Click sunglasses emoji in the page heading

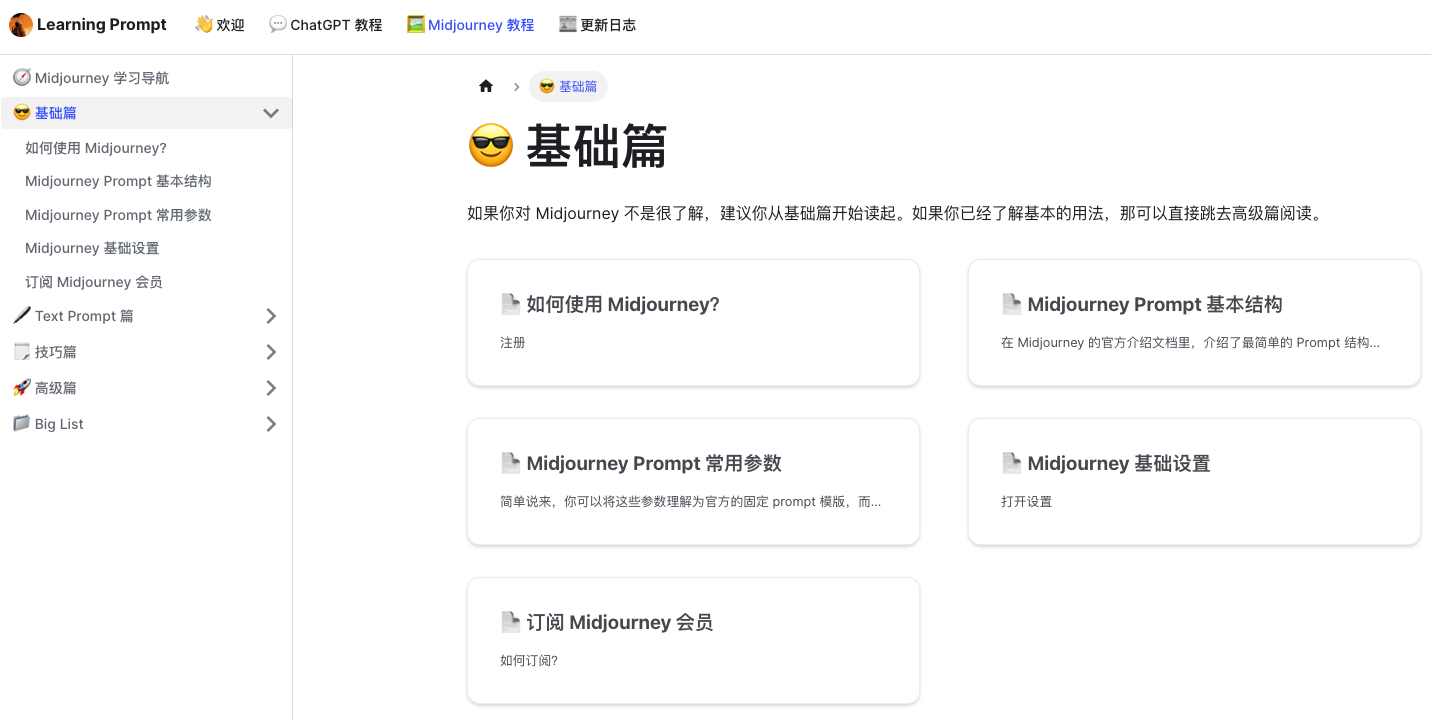pos(491,147)
